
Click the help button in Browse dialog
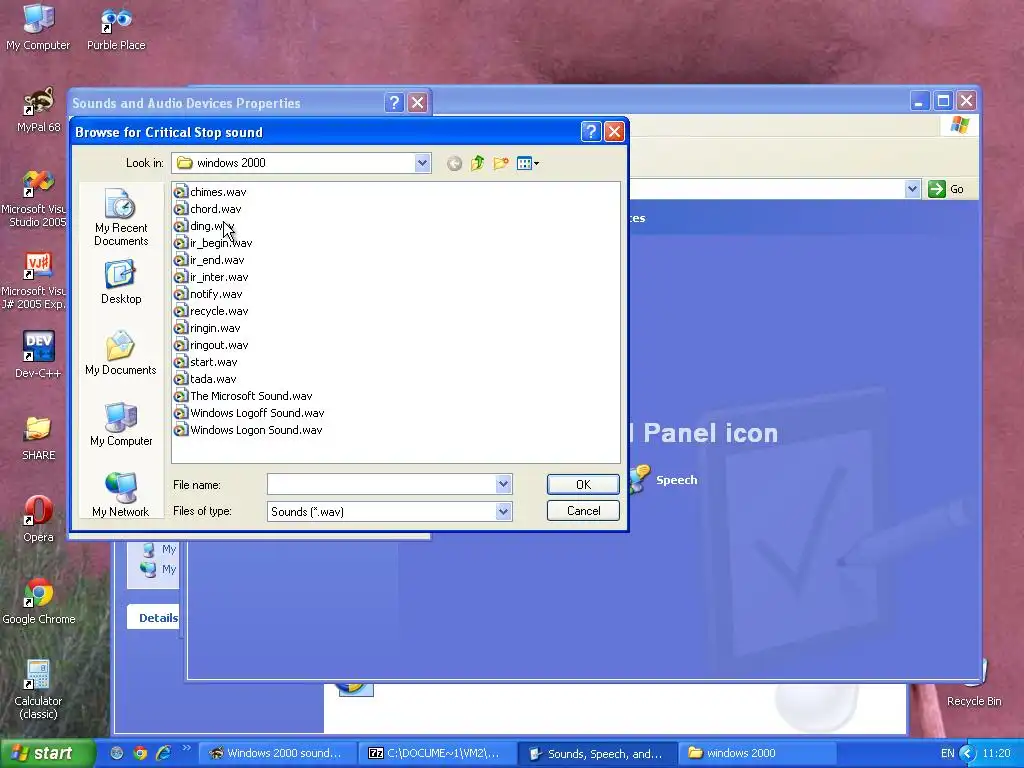(x=590, y=132)
